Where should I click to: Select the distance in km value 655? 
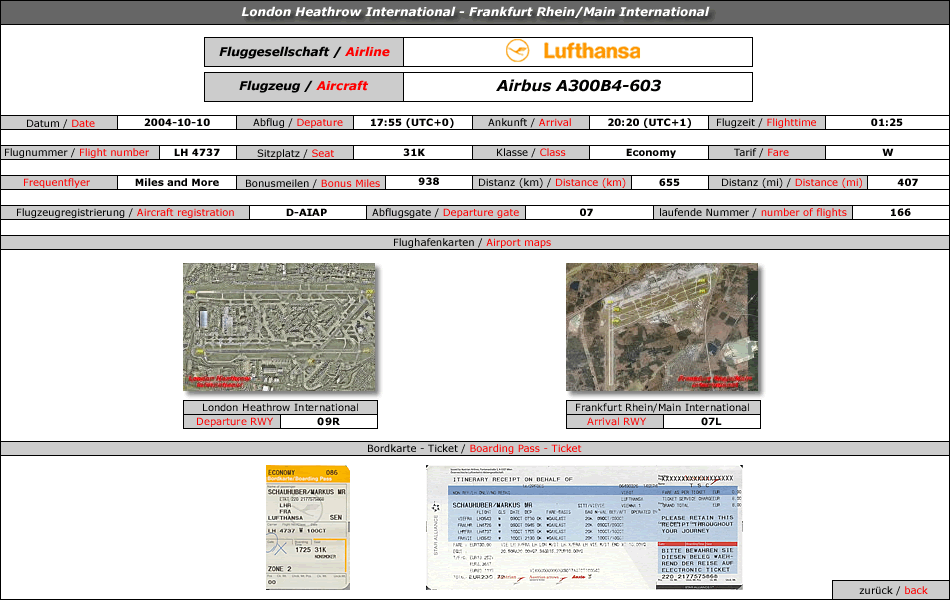(669, 182)
